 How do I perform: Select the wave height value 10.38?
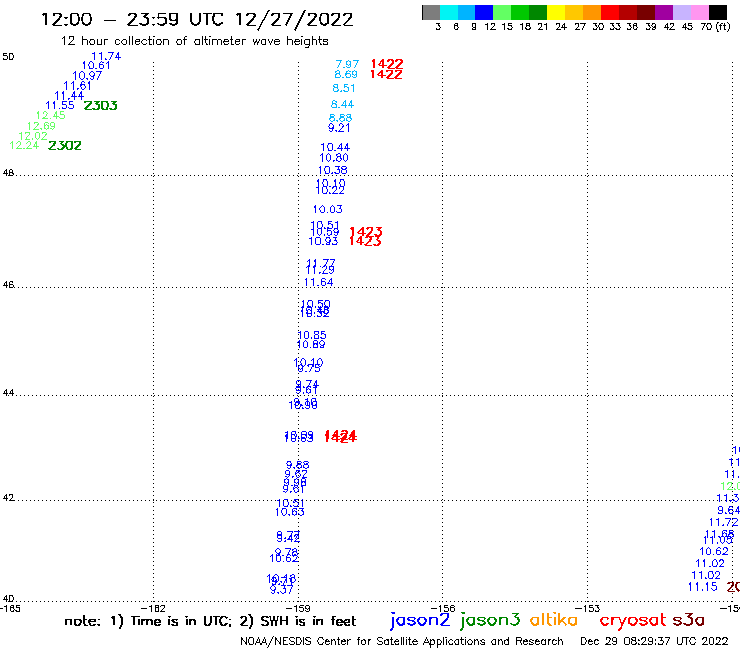pyautogui.click(x=333, y=170)
